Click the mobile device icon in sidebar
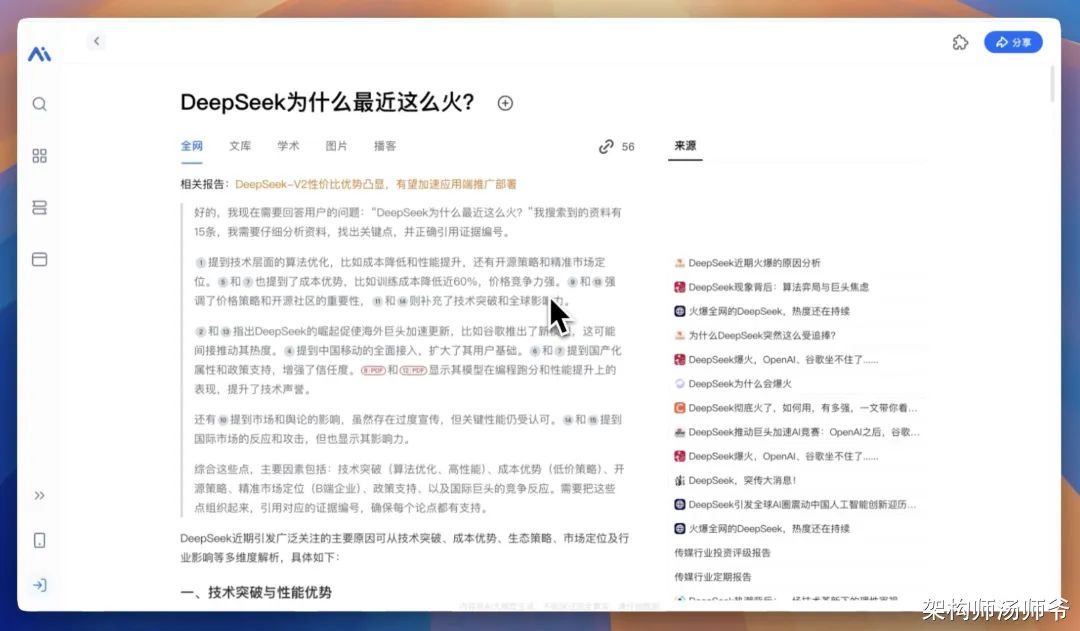This screenshot has width=1080, height=631. [40, 541]
